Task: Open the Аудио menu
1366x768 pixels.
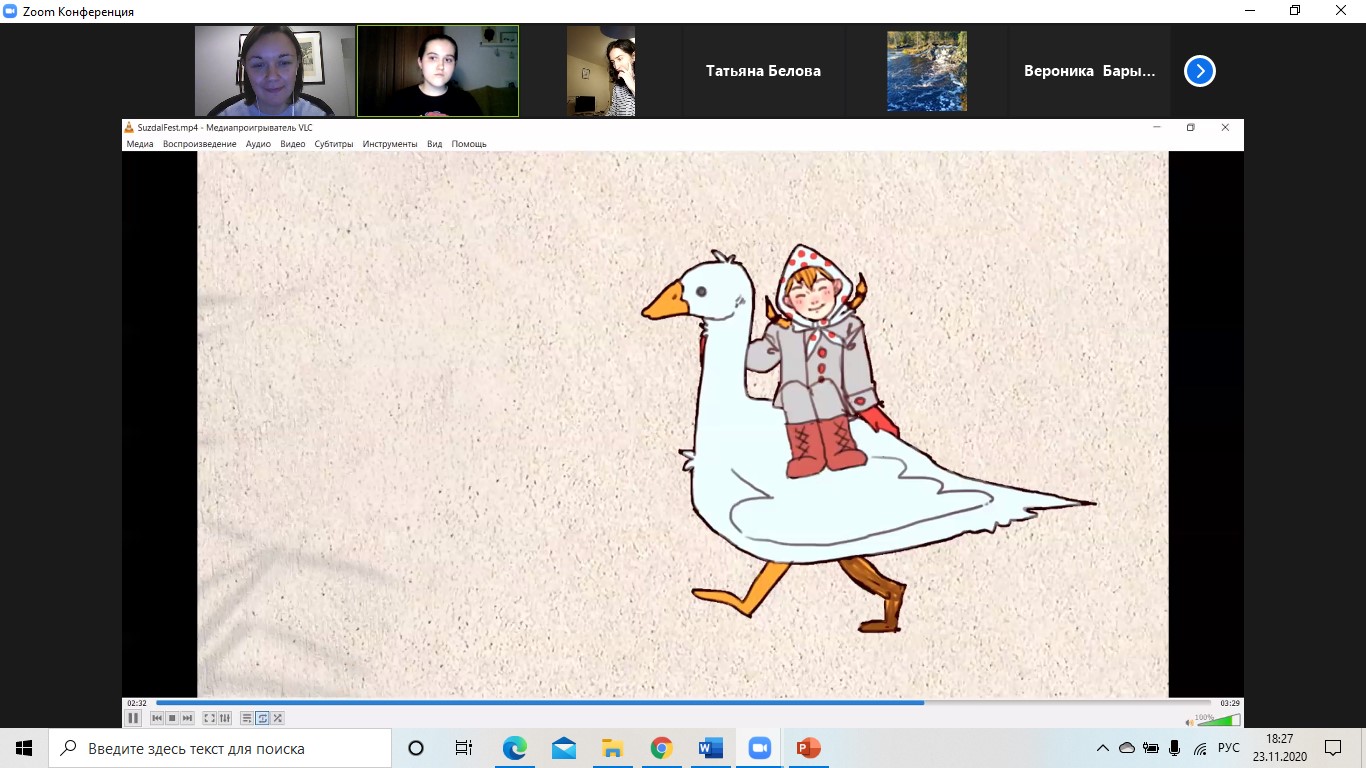Action: [258, 144]
